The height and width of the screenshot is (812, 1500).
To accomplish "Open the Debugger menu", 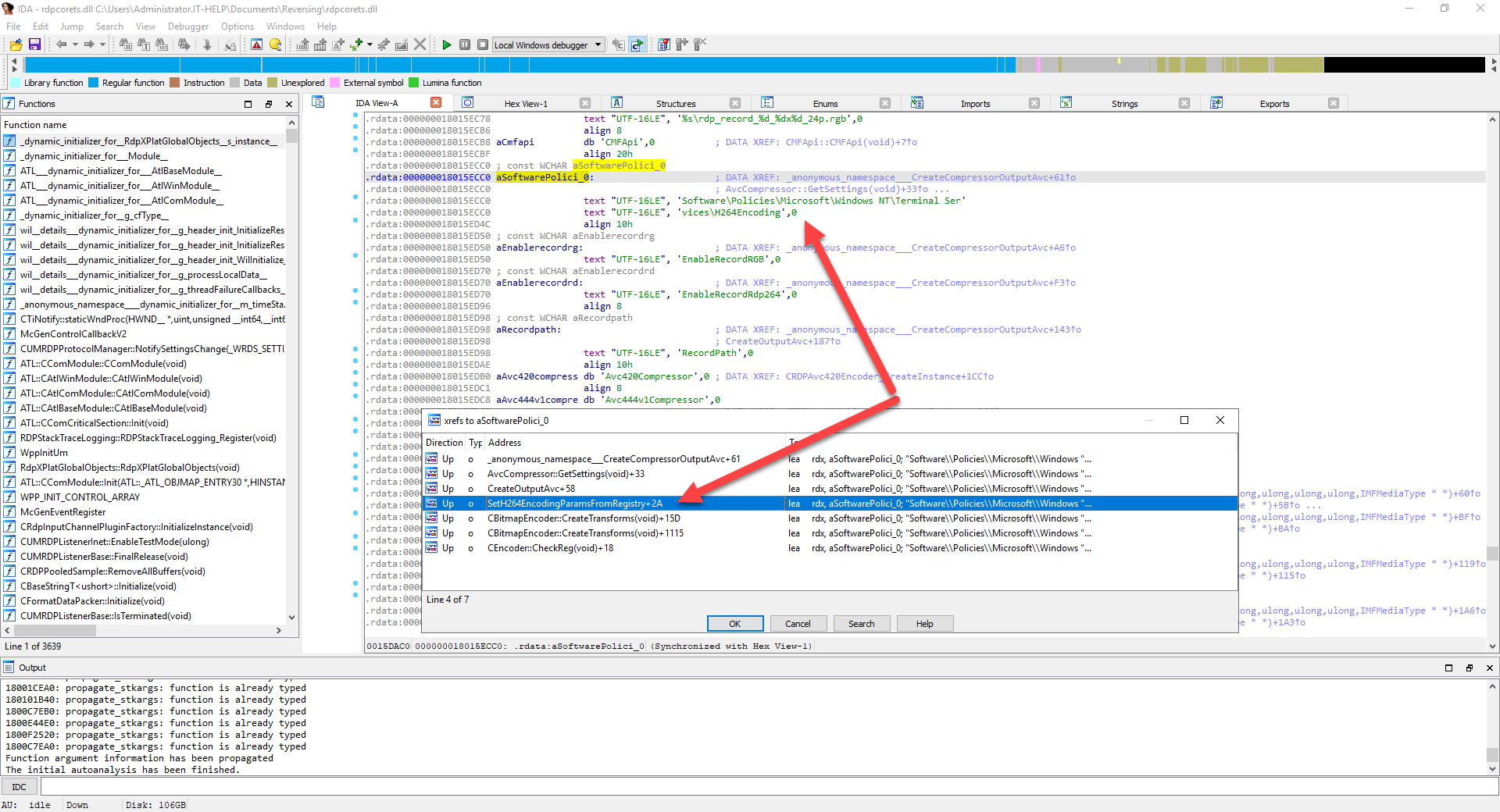I will [x=187, y=26].
